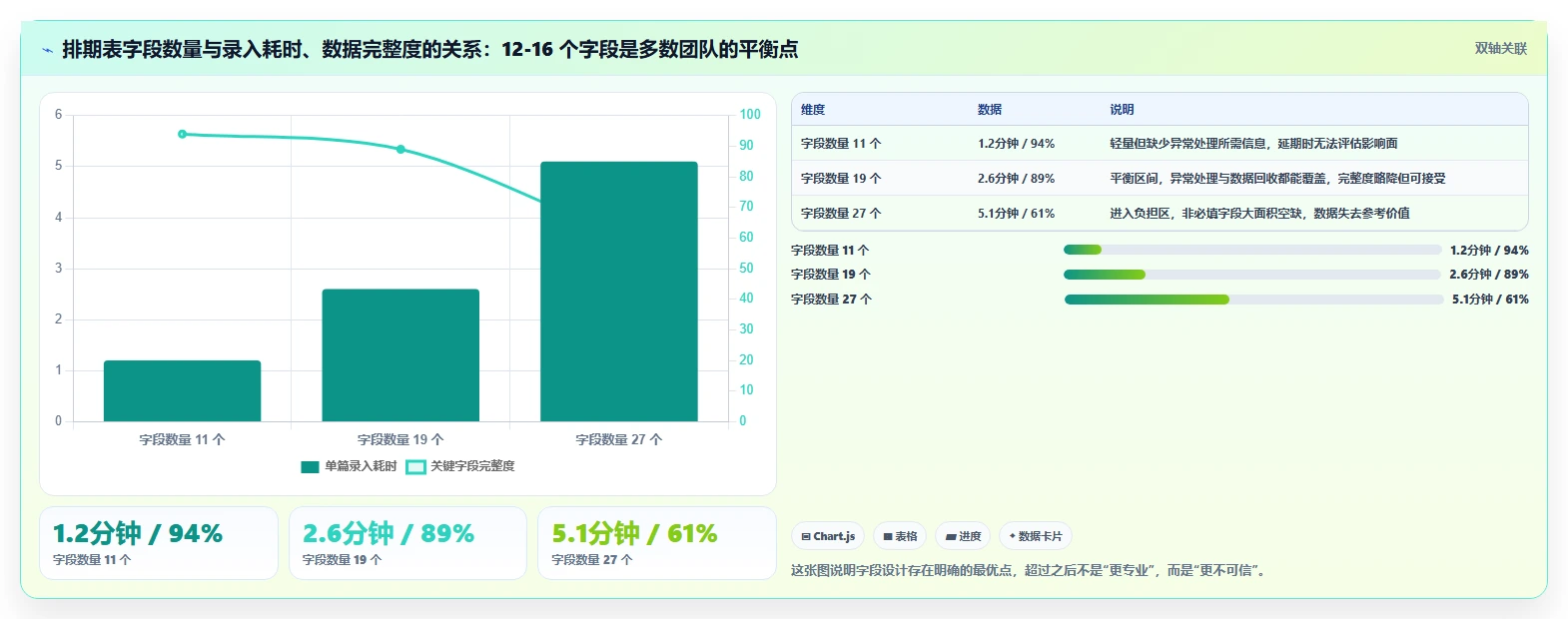Click the description starting 平衡区间
This screenshot has height=619, width=1568.
pos(1277,179)
